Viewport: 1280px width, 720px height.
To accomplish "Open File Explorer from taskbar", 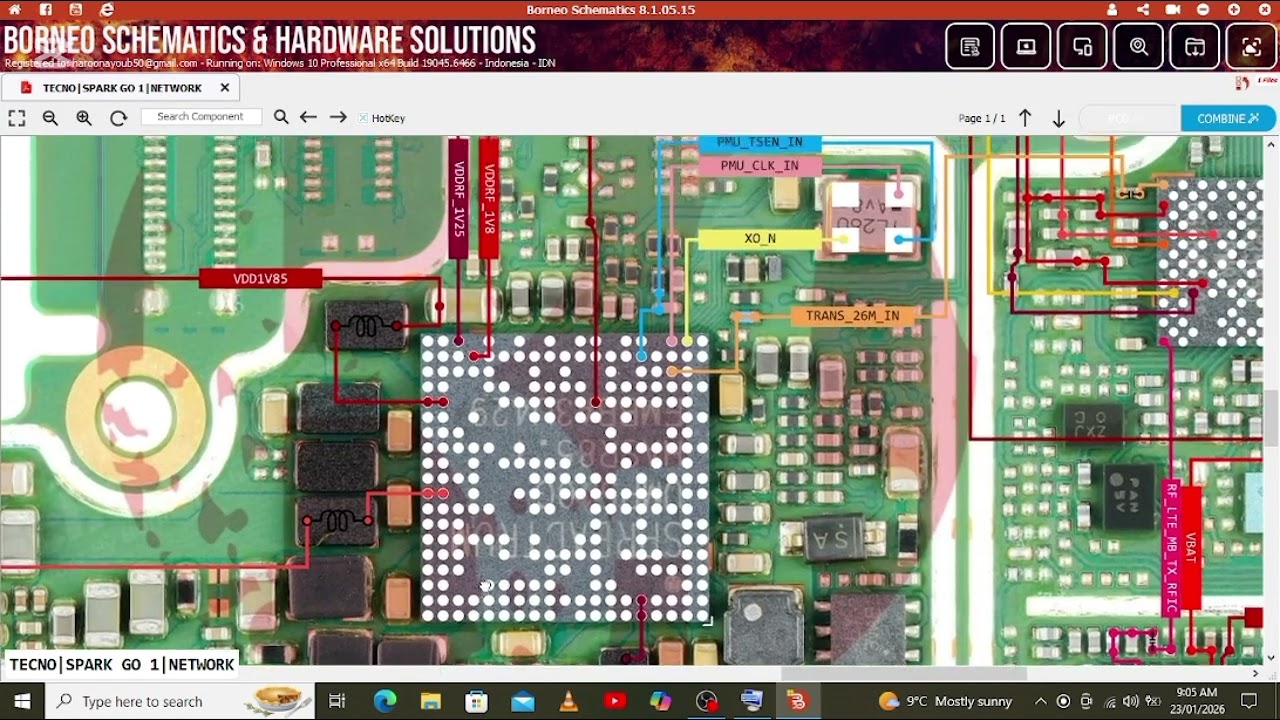I will point(431,701).
